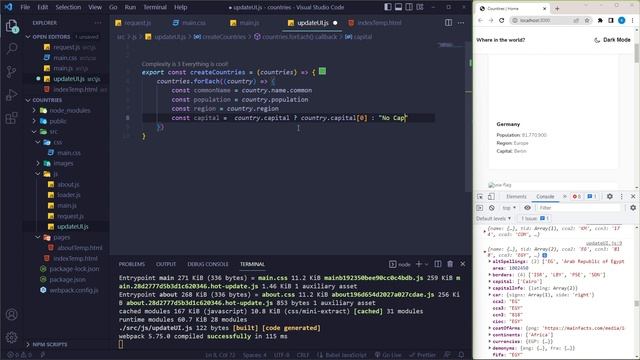640x360 pixels.
Task: Click the Go Live status bar button
Action: point(388,355)
